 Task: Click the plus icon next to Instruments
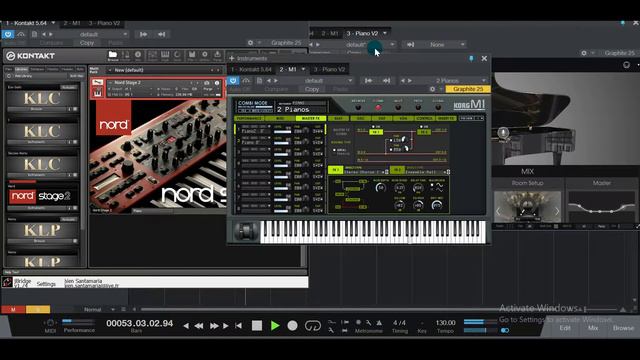click(x=231, y=58)
